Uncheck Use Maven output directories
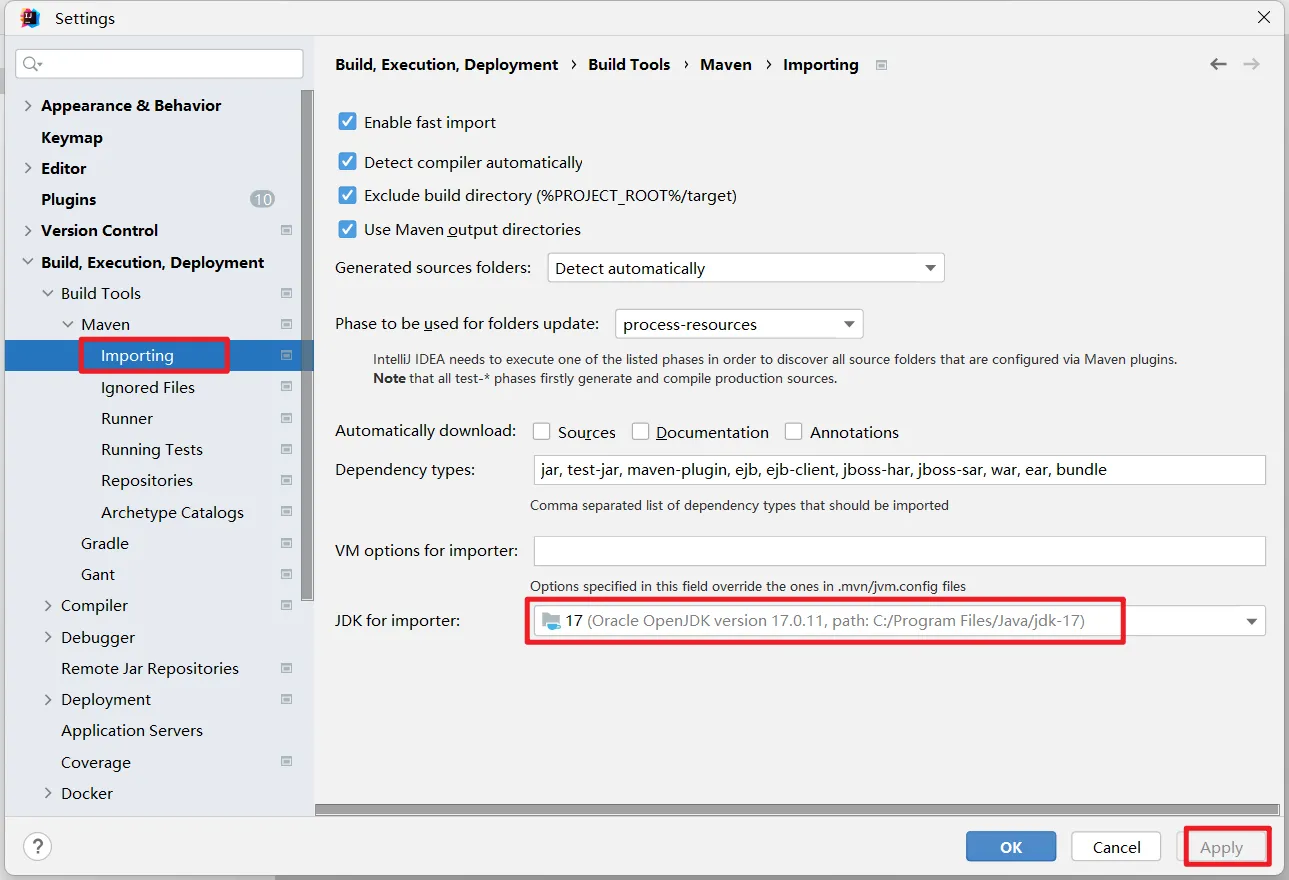1289x880 pixels. [x=348, y=229]
